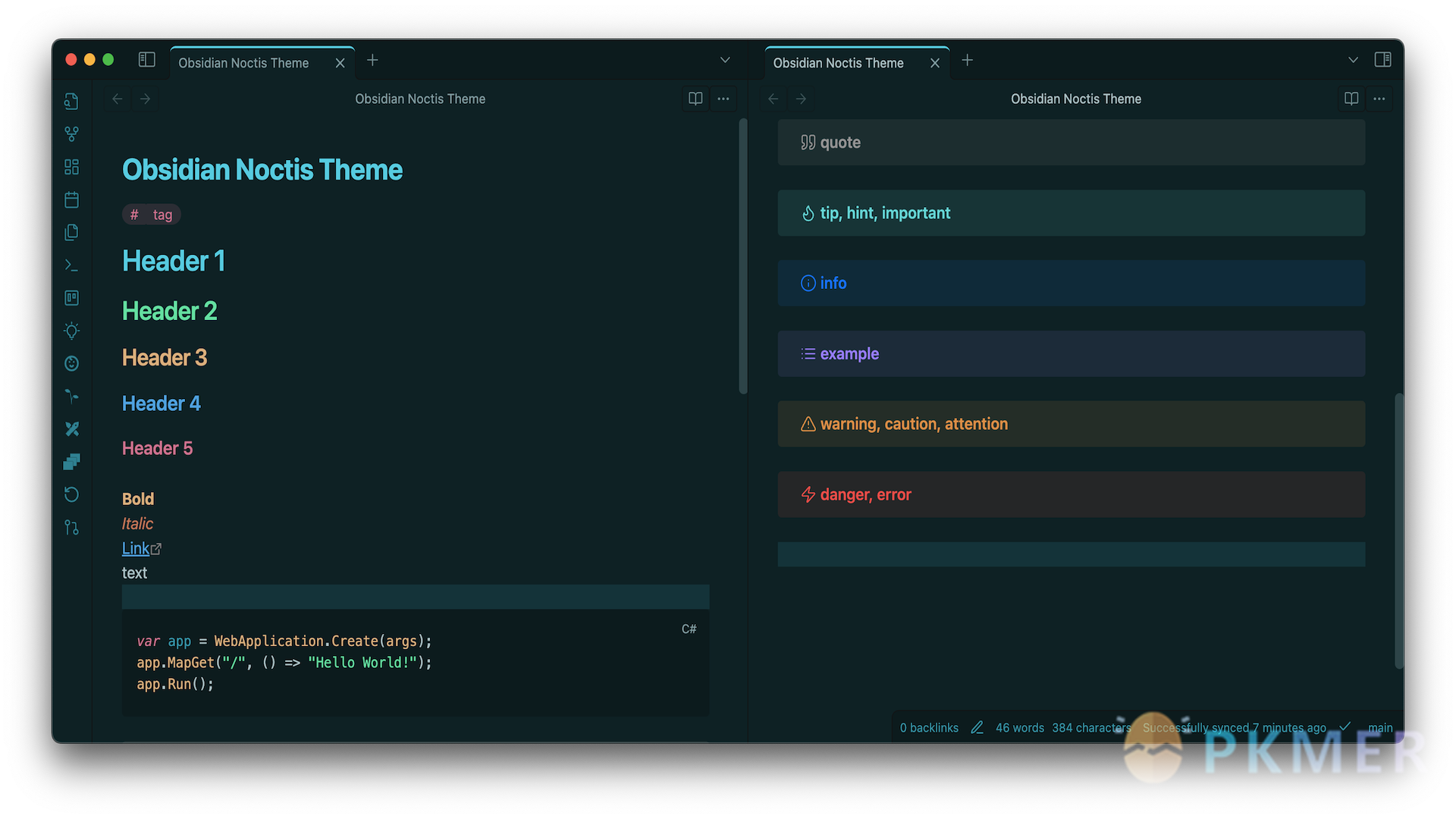The width and height of the screenshot is (1456, 819).
Task: Click the Obsidian Noctis Theme page title heading
Action: click(x=262, y=170)
